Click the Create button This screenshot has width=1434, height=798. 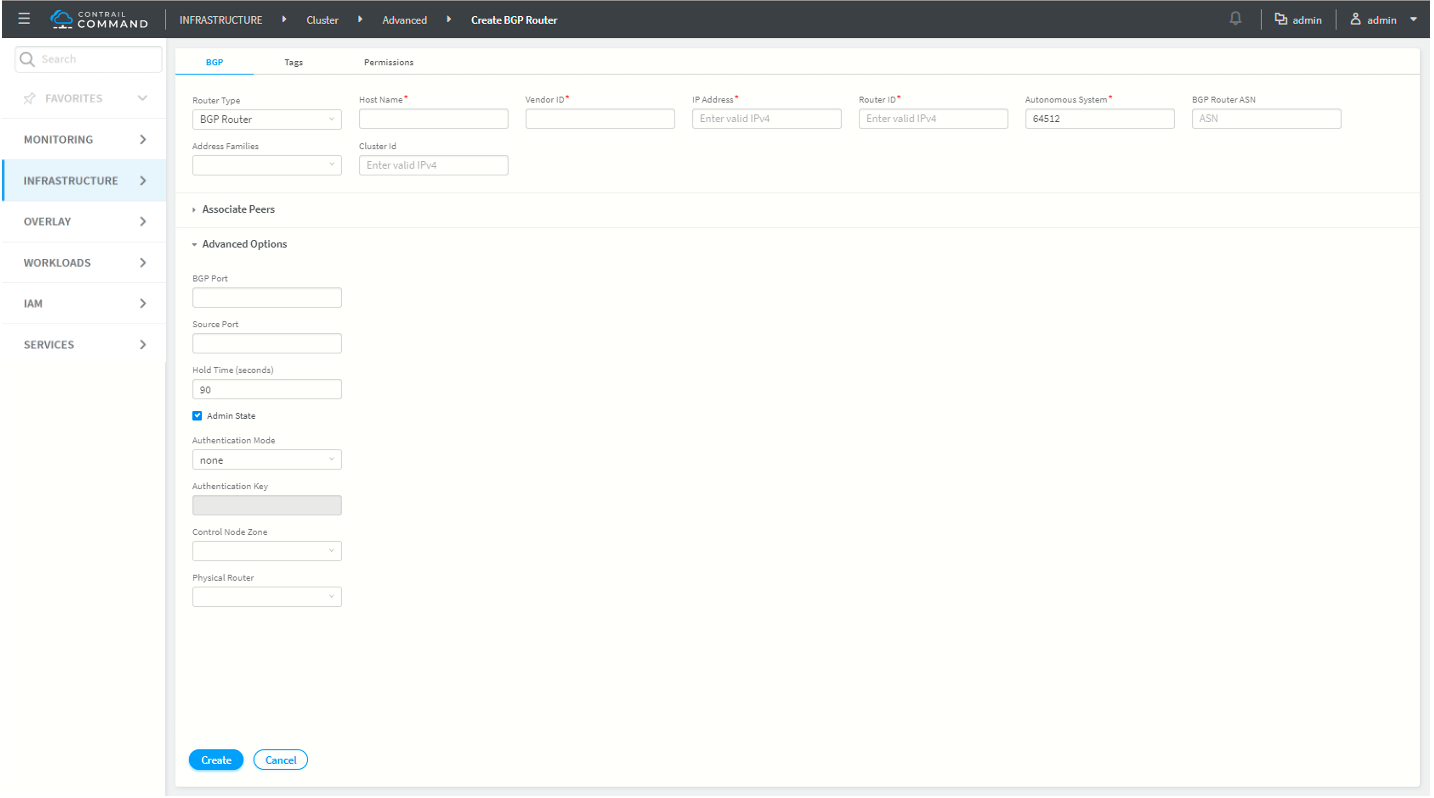216,760
